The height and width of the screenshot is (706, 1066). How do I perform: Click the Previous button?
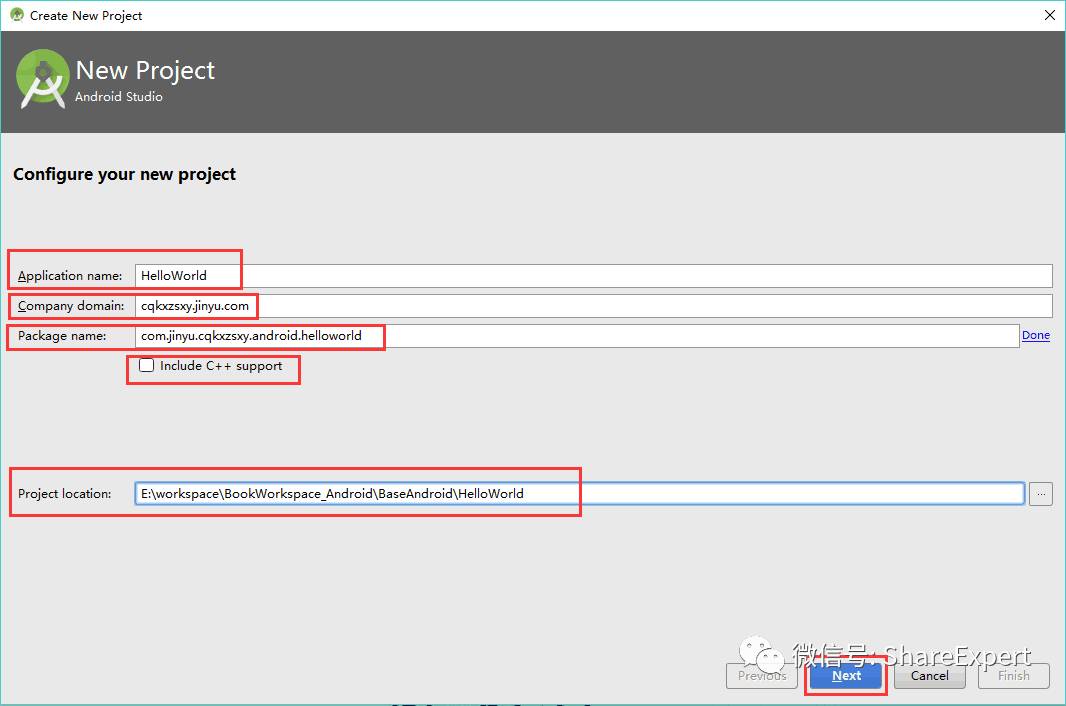[761, 675]
